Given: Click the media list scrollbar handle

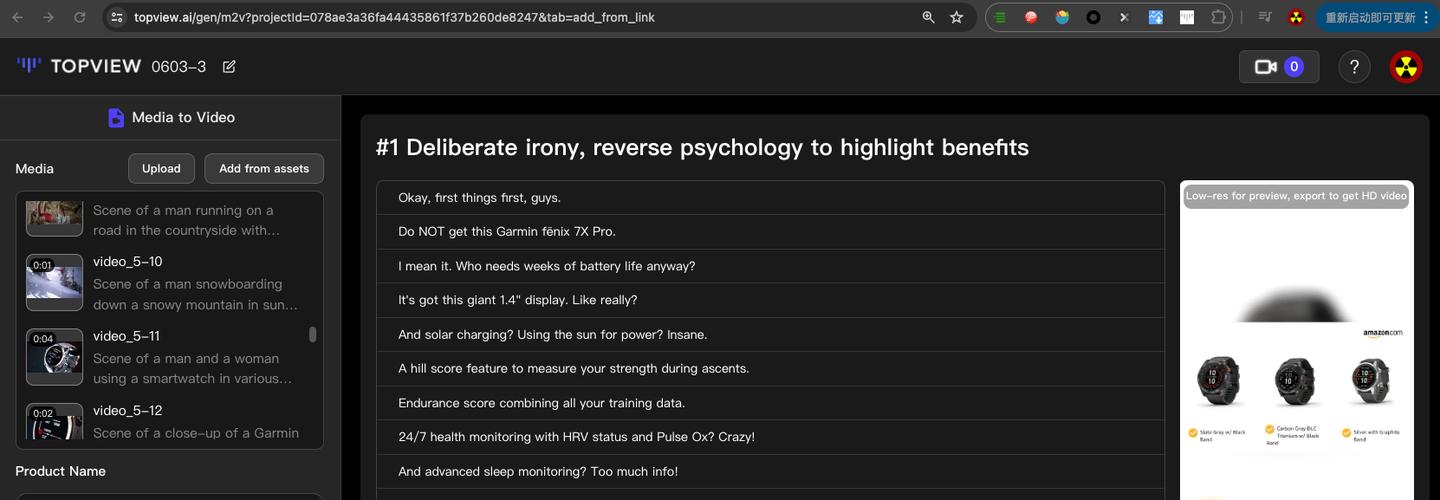Looking at the screenshot, I should pyautogui.click(x=312, y=334).
